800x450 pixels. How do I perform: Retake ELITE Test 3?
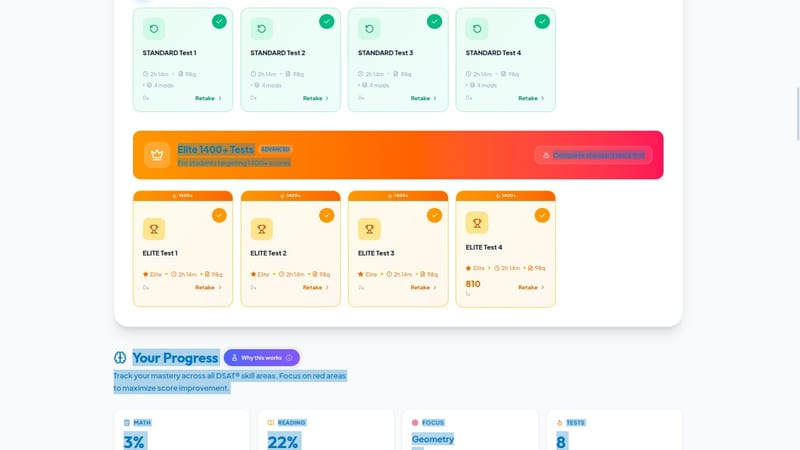423,287
